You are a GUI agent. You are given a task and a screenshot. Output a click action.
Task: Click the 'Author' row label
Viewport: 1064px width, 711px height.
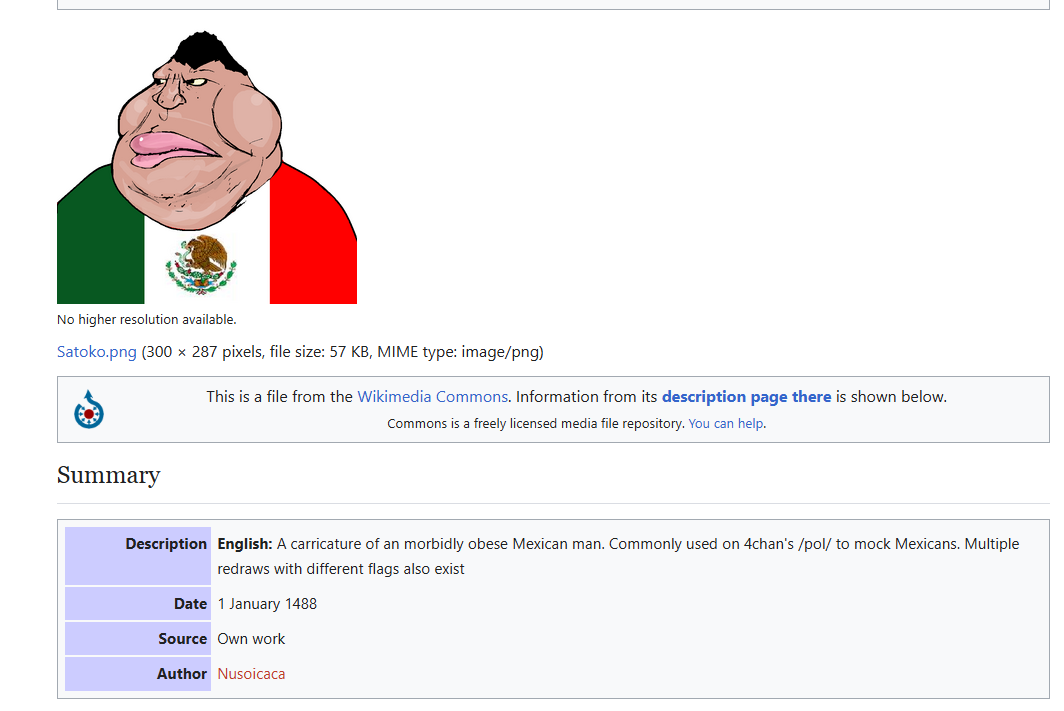point(138,674)
